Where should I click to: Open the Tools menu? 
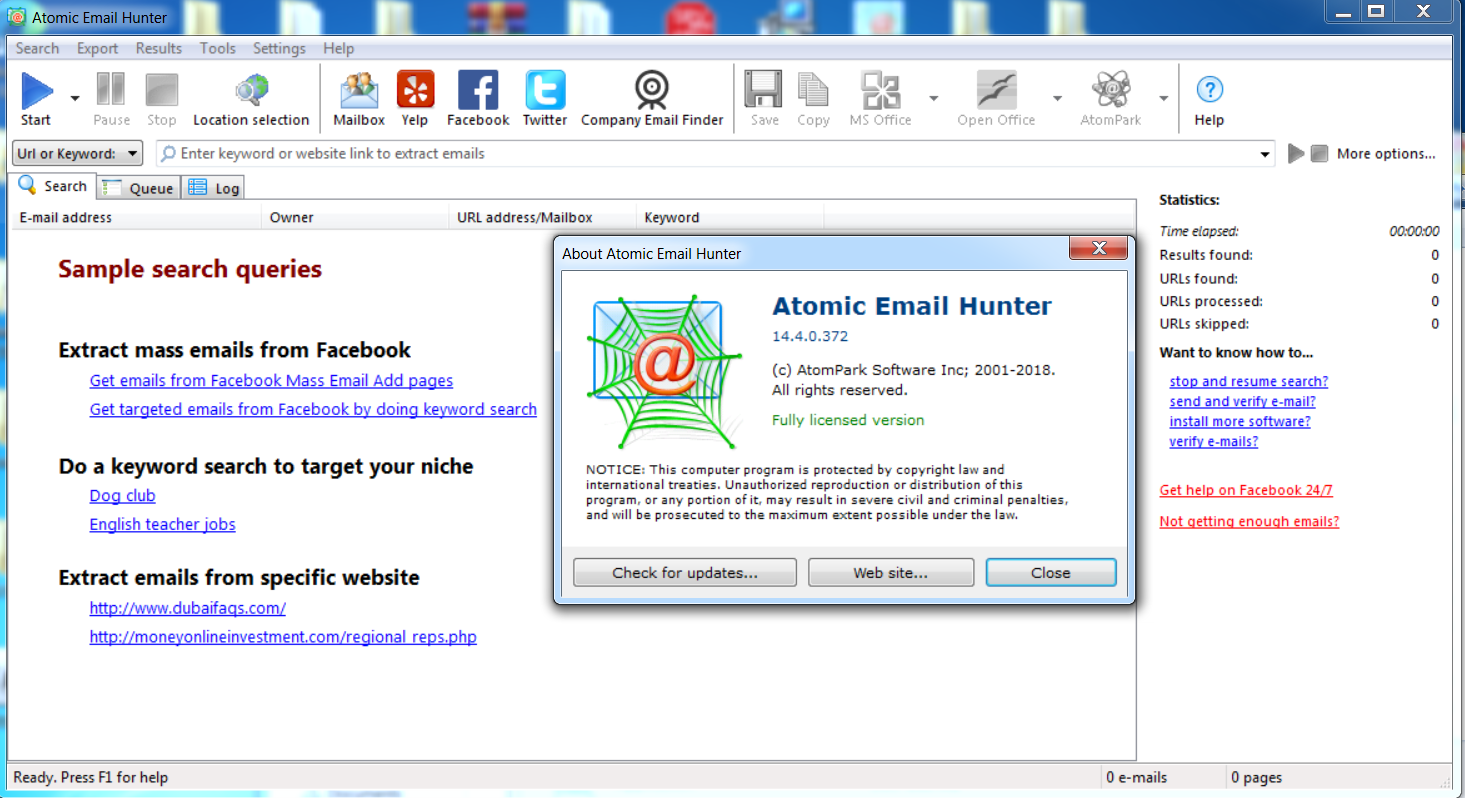click(x=217, y=48)
